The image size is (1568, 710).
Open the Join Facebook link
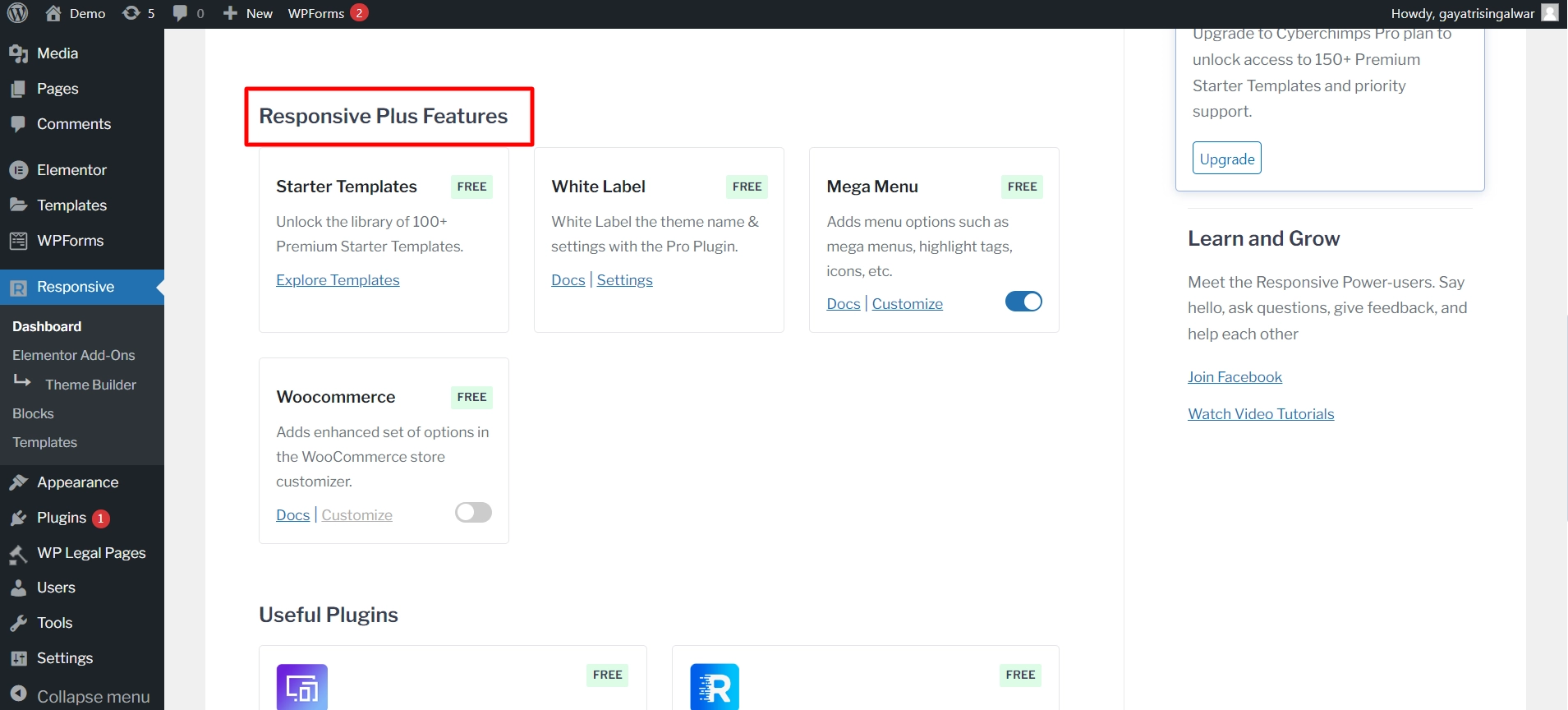click(1235, 377)
